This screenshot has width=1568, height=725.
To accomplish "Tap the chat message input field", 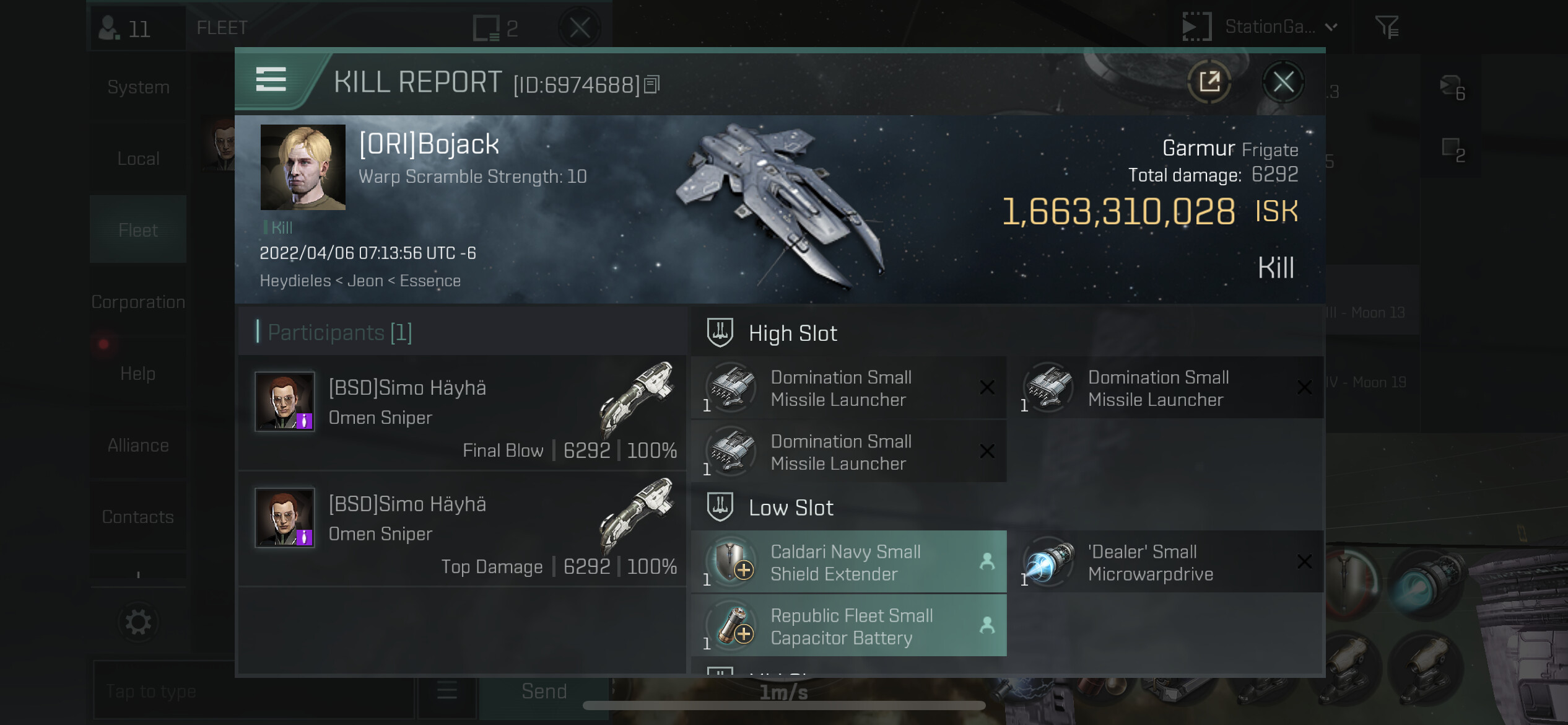I will click(253, 690).
